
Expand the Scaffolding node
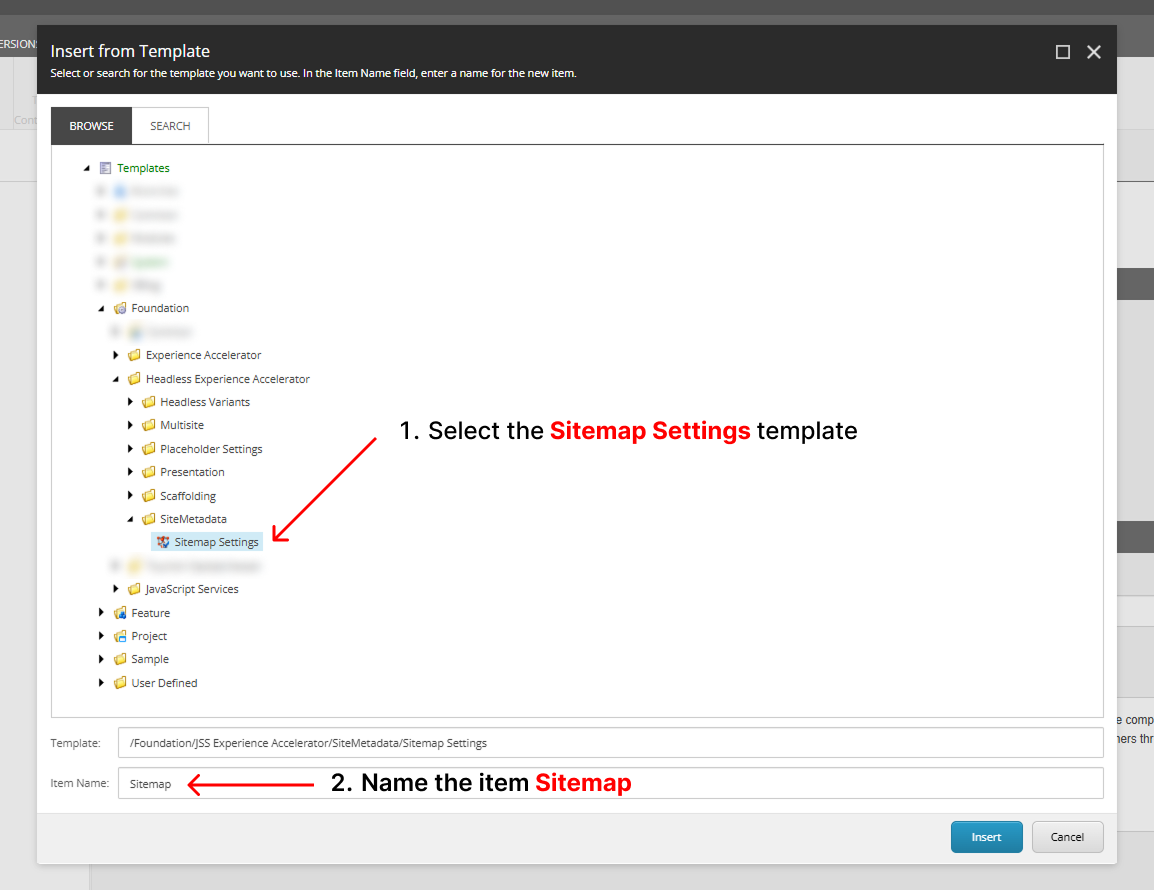(130, 495)
